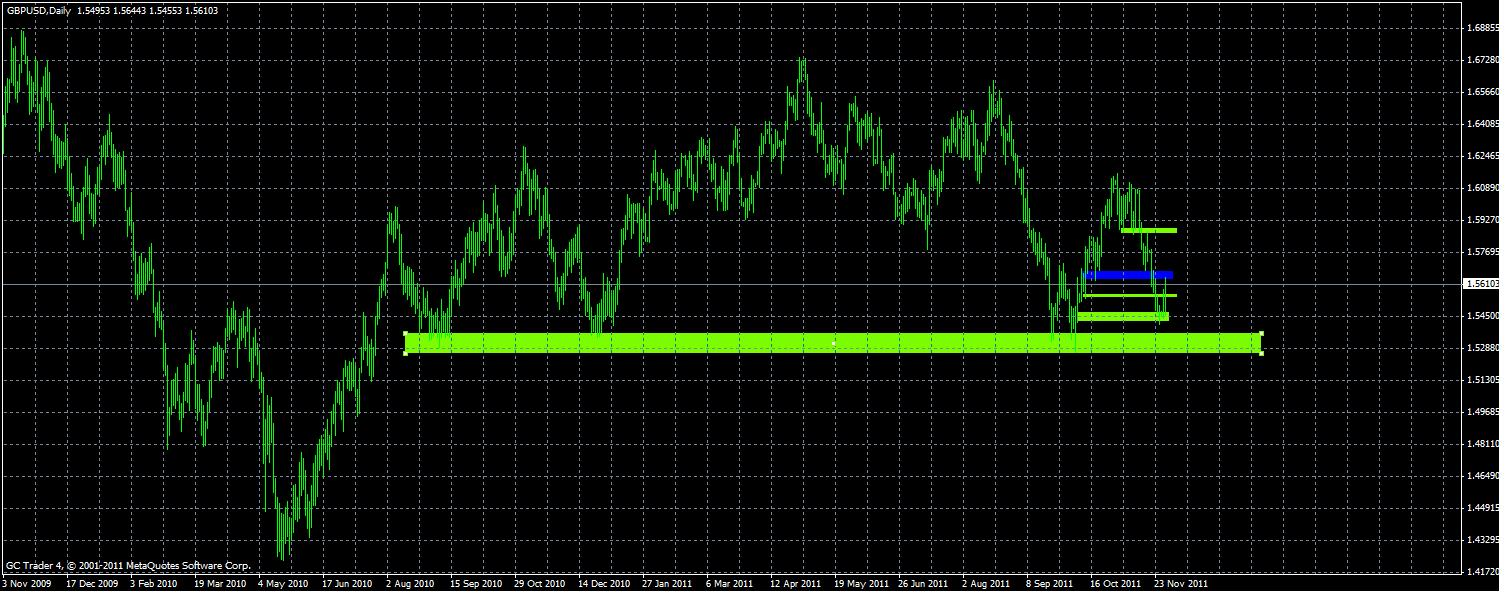The image size is (1499, 591).
Task: Select the topmost small green rectangle near 1.5927
Action: point(1149,231)
